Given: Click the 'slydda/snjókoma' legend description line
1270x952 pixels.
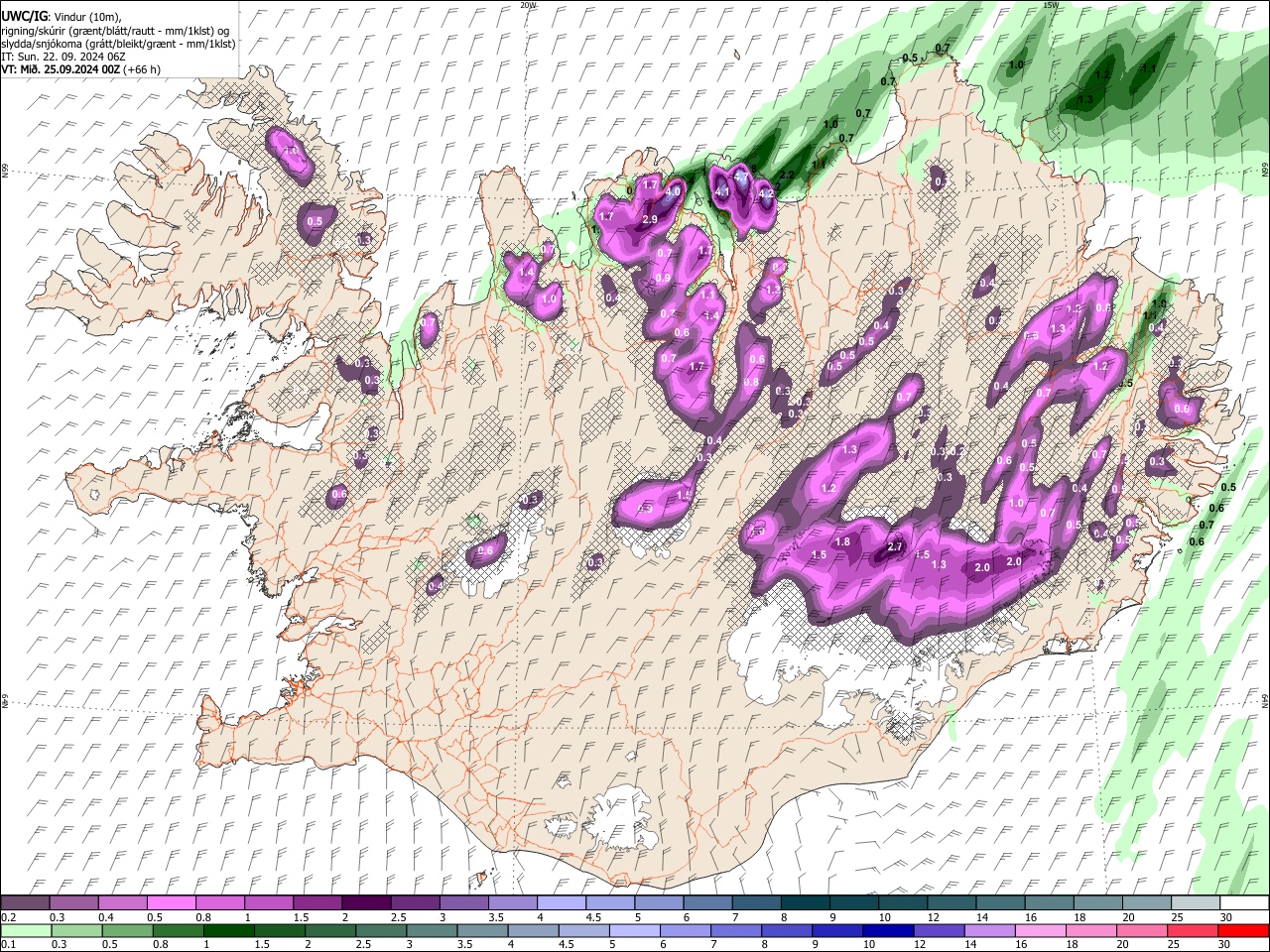Looking at the screenshot, I should click(118, 45).
